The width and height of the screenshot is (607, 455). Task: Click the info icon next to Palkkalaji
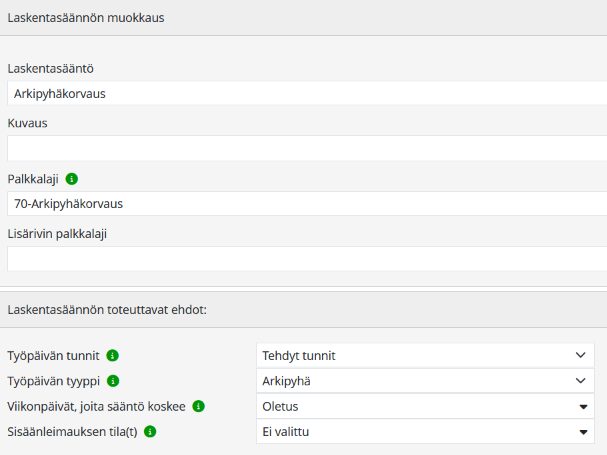pyautogui.click(x=71, y=179)
